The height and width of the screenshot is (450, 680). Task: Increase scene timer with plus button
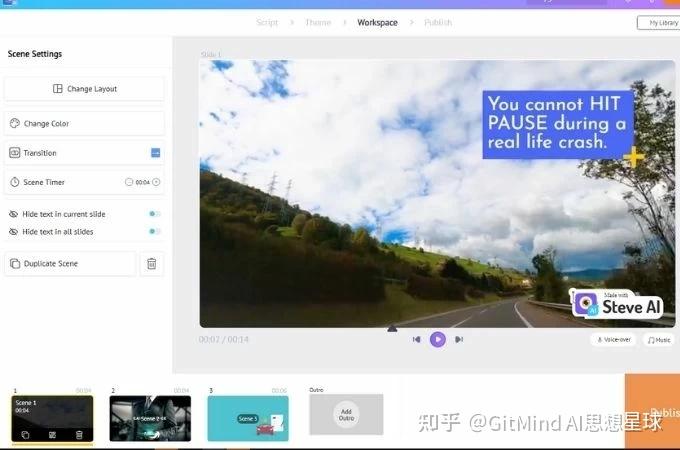coord(156,182)
